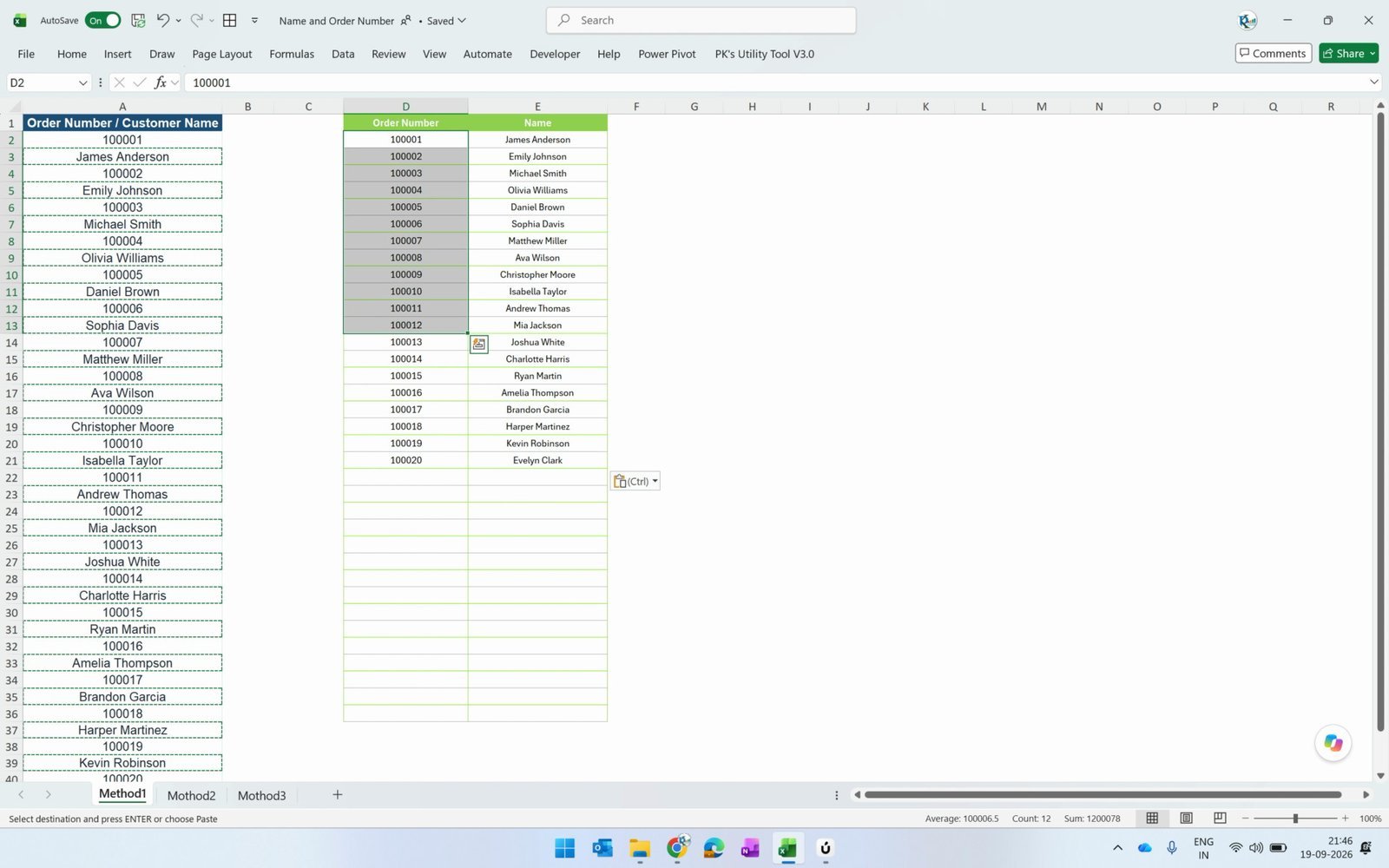Click the sharing status people icon
Screen dimensions: 1389x868
(x=405, y=20)
